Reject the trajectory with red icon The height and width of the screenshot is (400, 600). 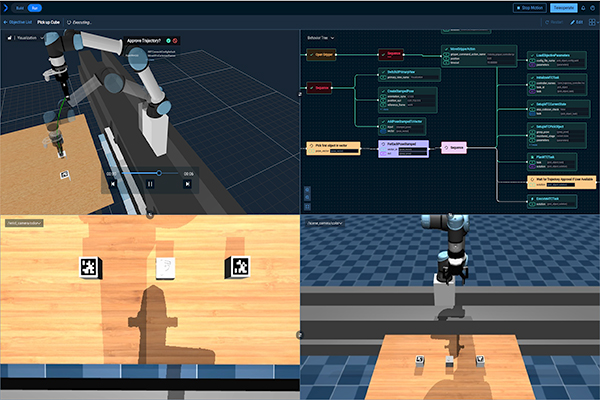tap(175, 41)
